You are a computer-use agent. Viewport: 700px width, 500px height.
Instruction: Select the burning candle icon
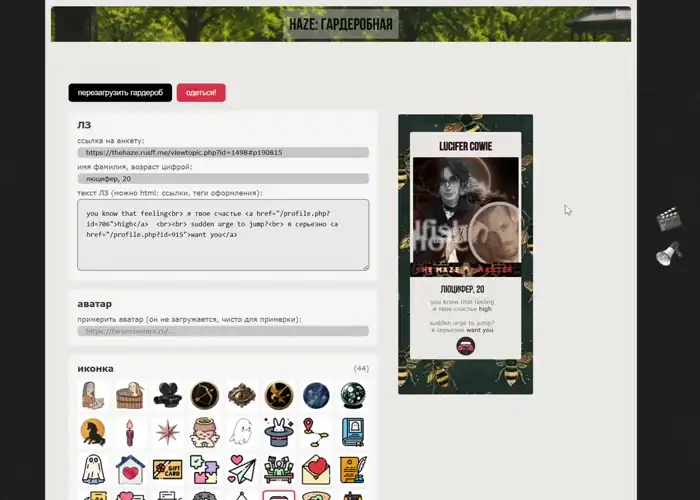point(130,432)
